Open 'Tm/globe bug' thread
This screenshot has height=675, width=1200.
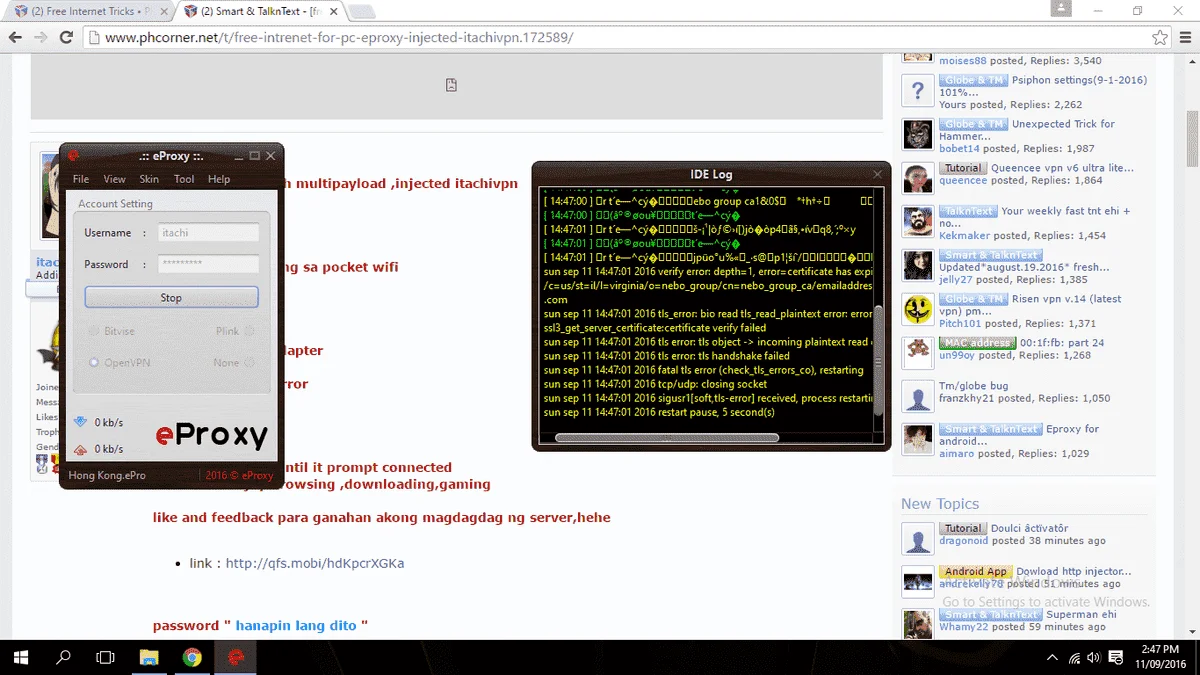coord(973,386)
